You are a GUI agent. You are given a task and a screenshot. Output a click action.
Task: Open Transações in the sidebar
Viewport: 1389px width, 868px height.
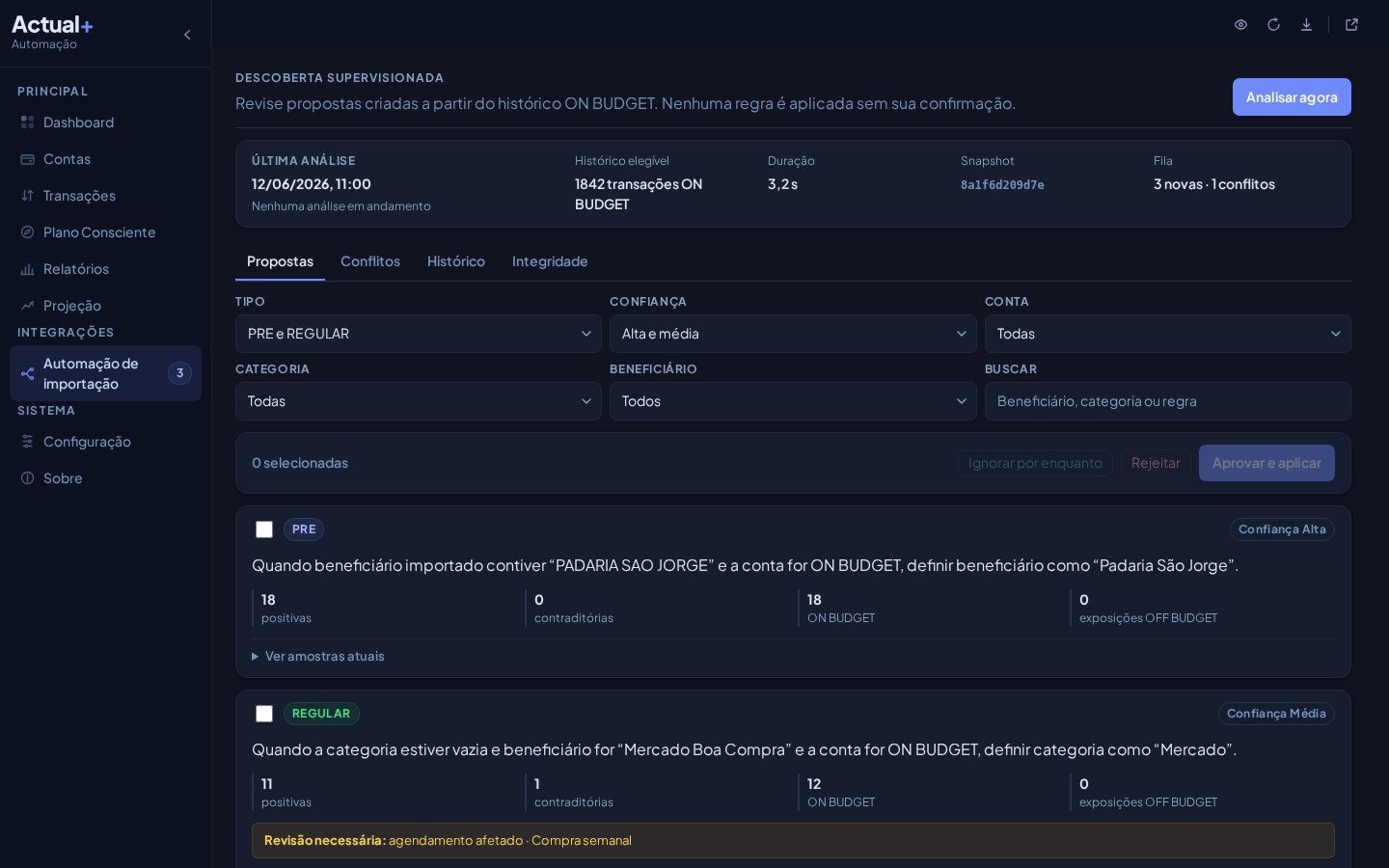(x=105, y=196)
